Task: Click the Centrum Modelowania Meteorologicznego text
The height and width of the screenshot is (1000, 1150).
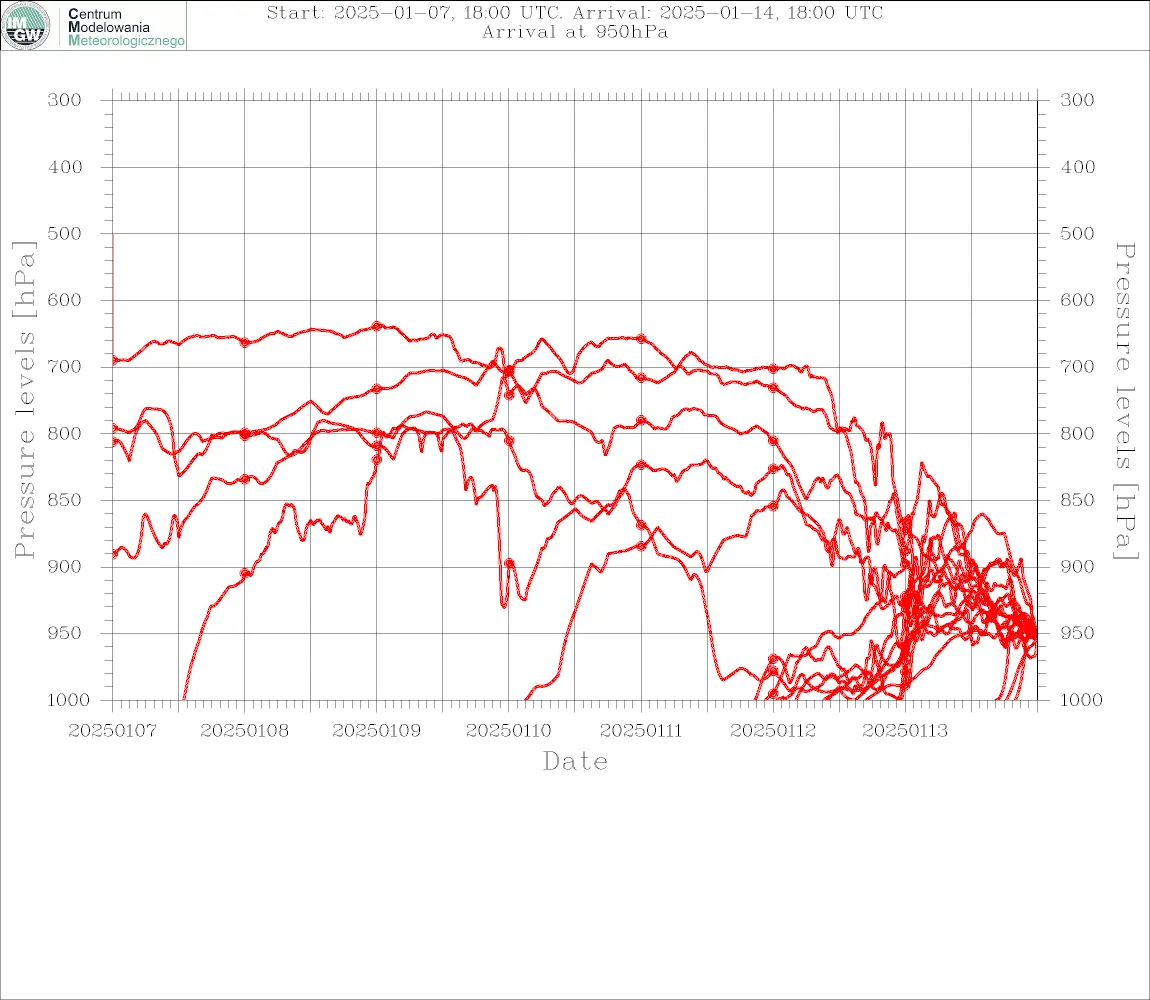Action: pos(126,27)
